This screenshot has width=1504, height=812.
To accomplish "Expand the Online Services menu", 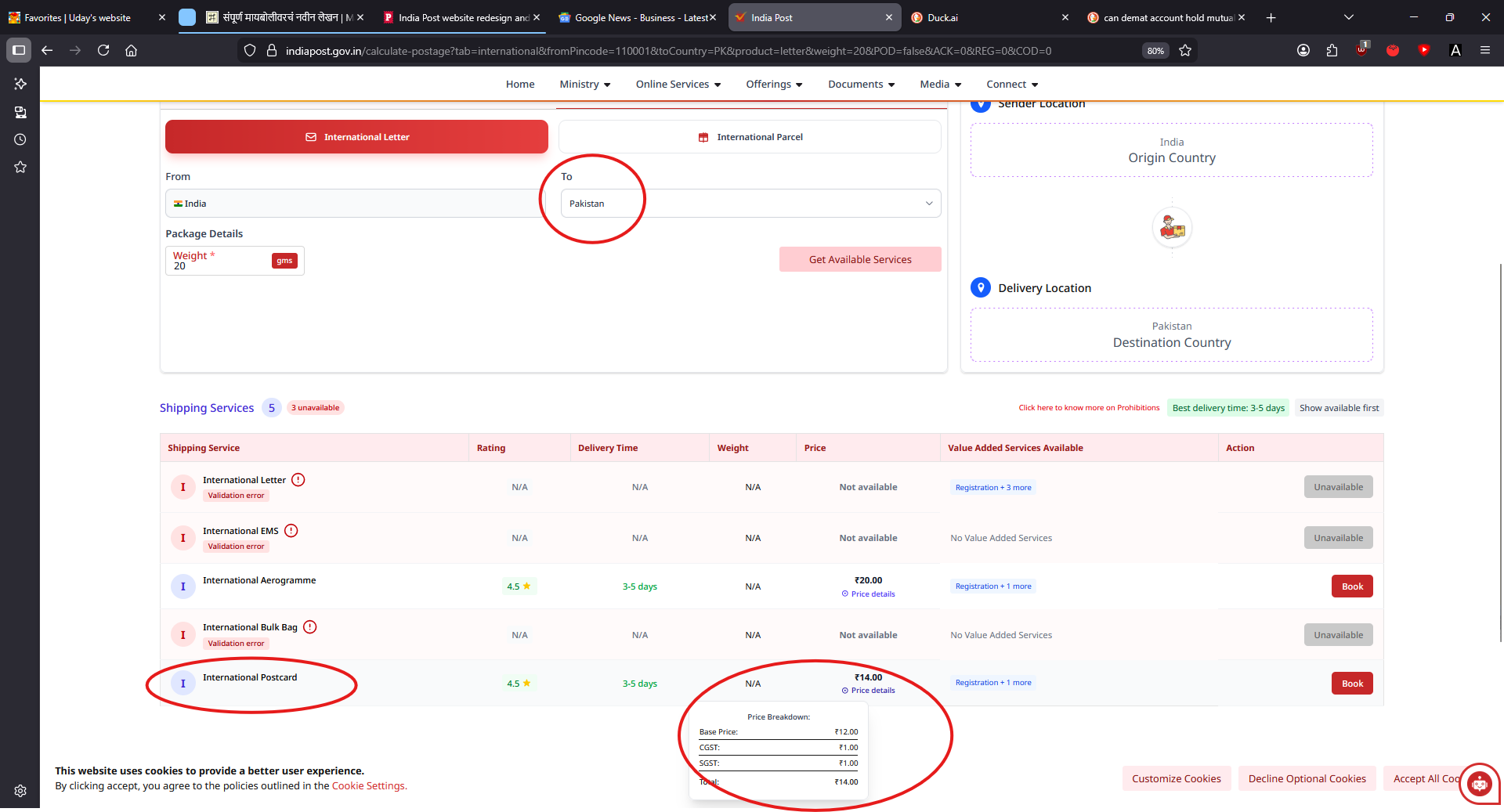I will pos(678,85).
